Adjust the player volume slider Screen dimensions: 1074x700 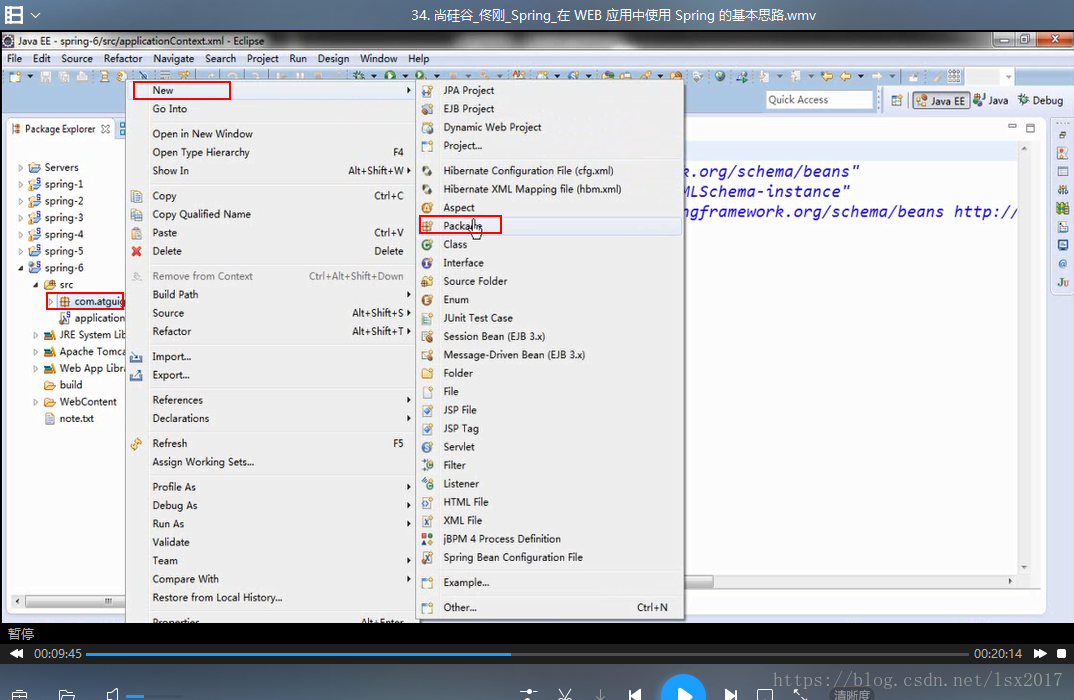click(x=154, y=696)
